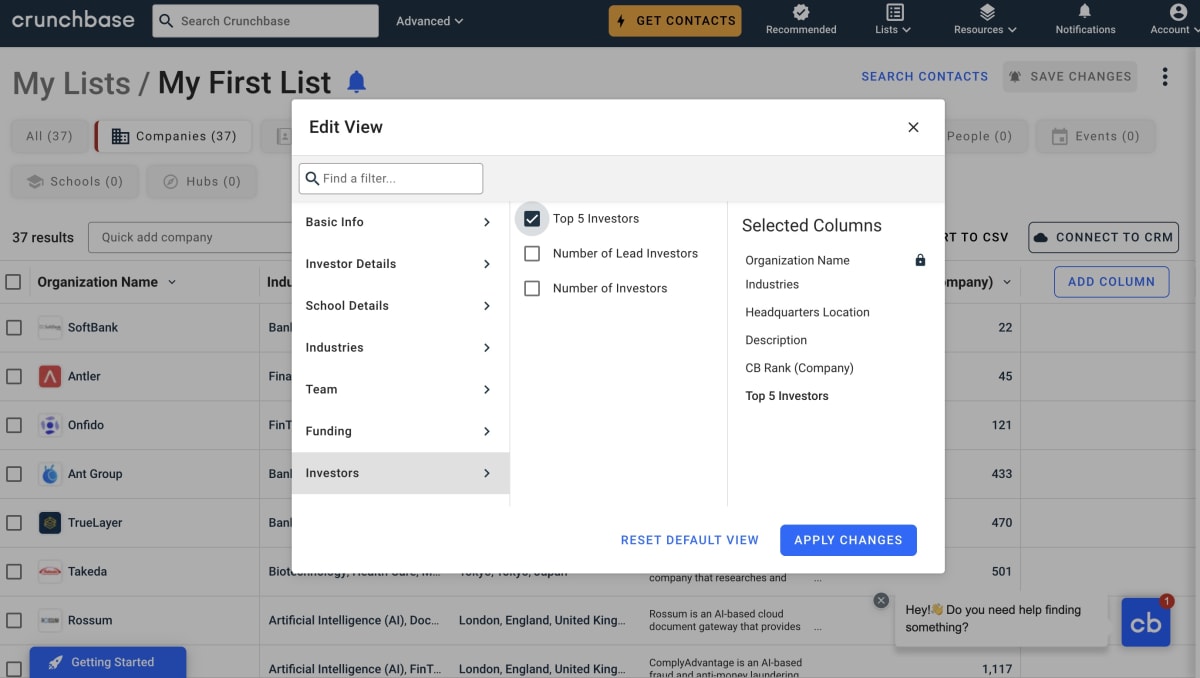Select the Onfido row checkbox
1200x678 pixels.
(x=14, y=425)
